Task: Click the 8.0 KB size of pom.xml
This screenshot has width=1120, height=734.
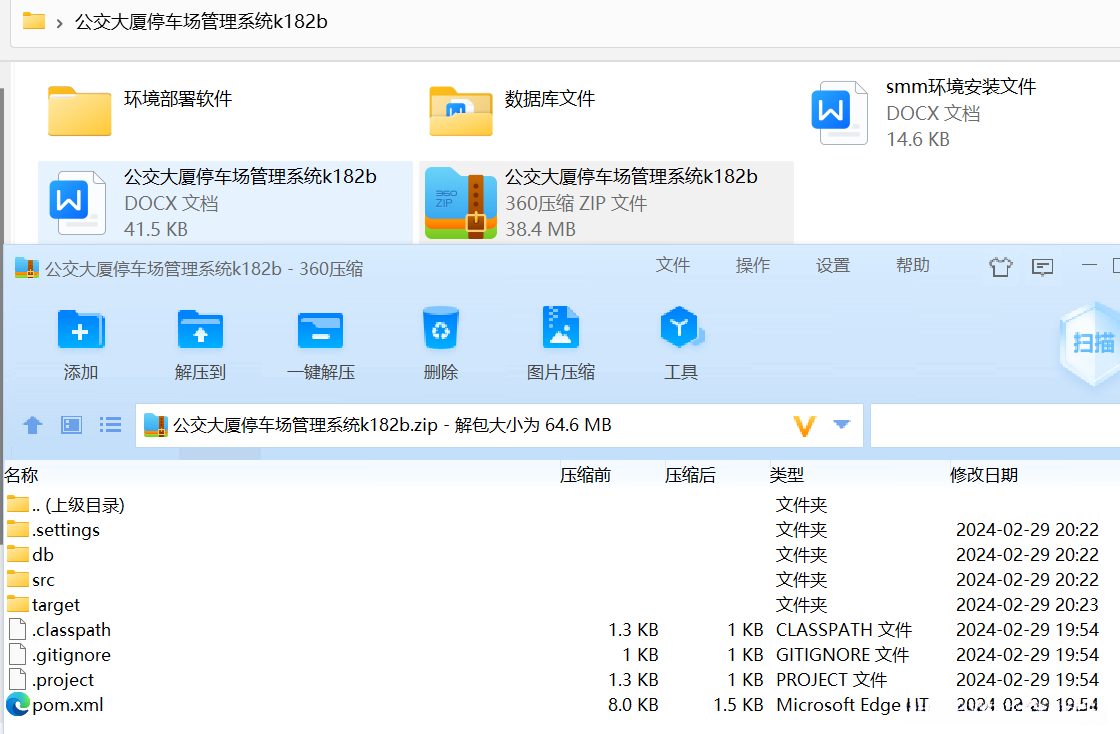Action: click(x=633, y=705)
